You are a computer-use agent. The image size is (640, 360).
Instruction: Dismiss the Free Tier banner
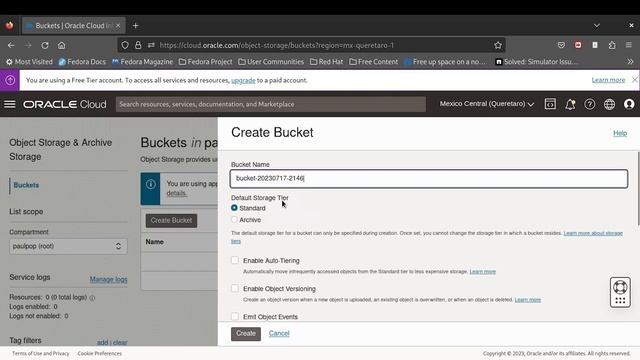[x=634, y=80]
